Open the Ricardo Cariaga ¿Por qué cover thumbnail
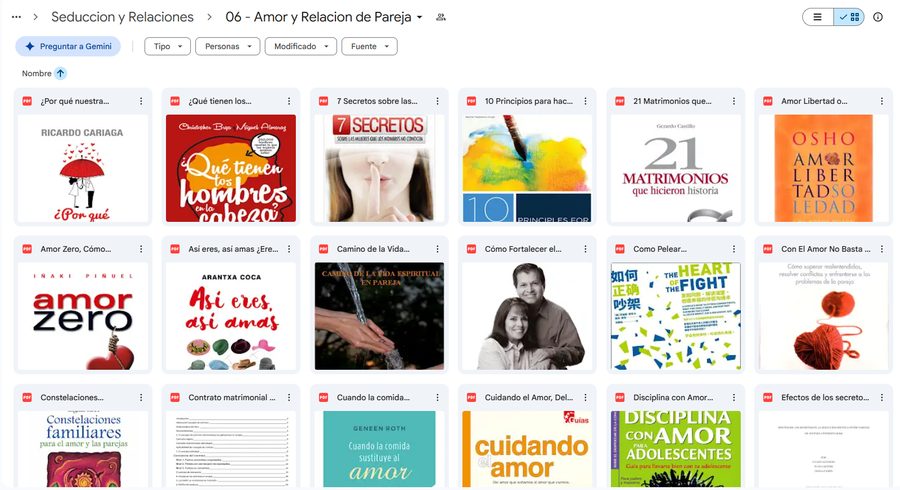The height and width of the screenshot is (490, 900). click(83, 168)
